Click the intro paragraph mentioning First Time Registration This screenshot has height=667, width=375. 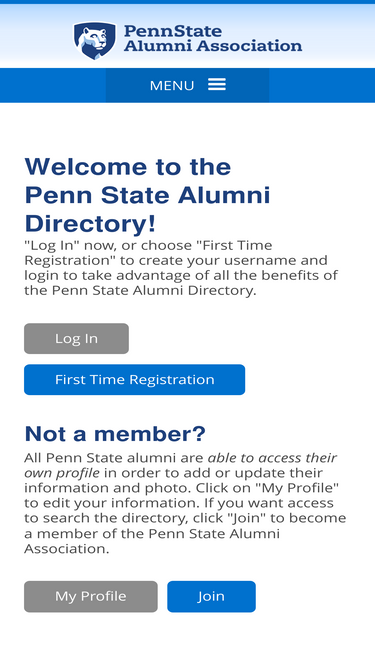point(181,268)
